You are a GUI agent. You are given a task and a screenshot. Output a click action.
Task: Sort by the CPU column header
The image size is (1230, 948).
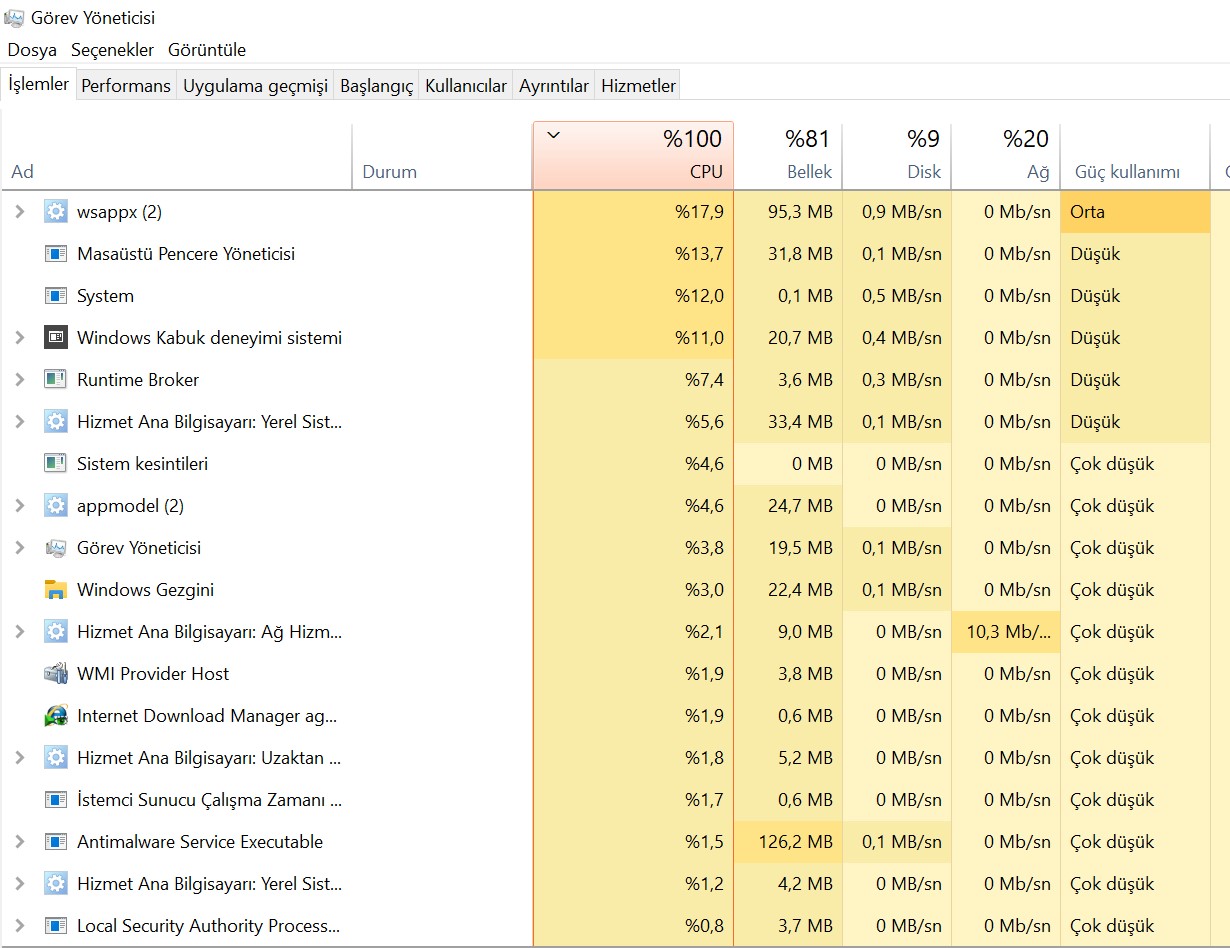pyautogui.click(x=633, y=156)
